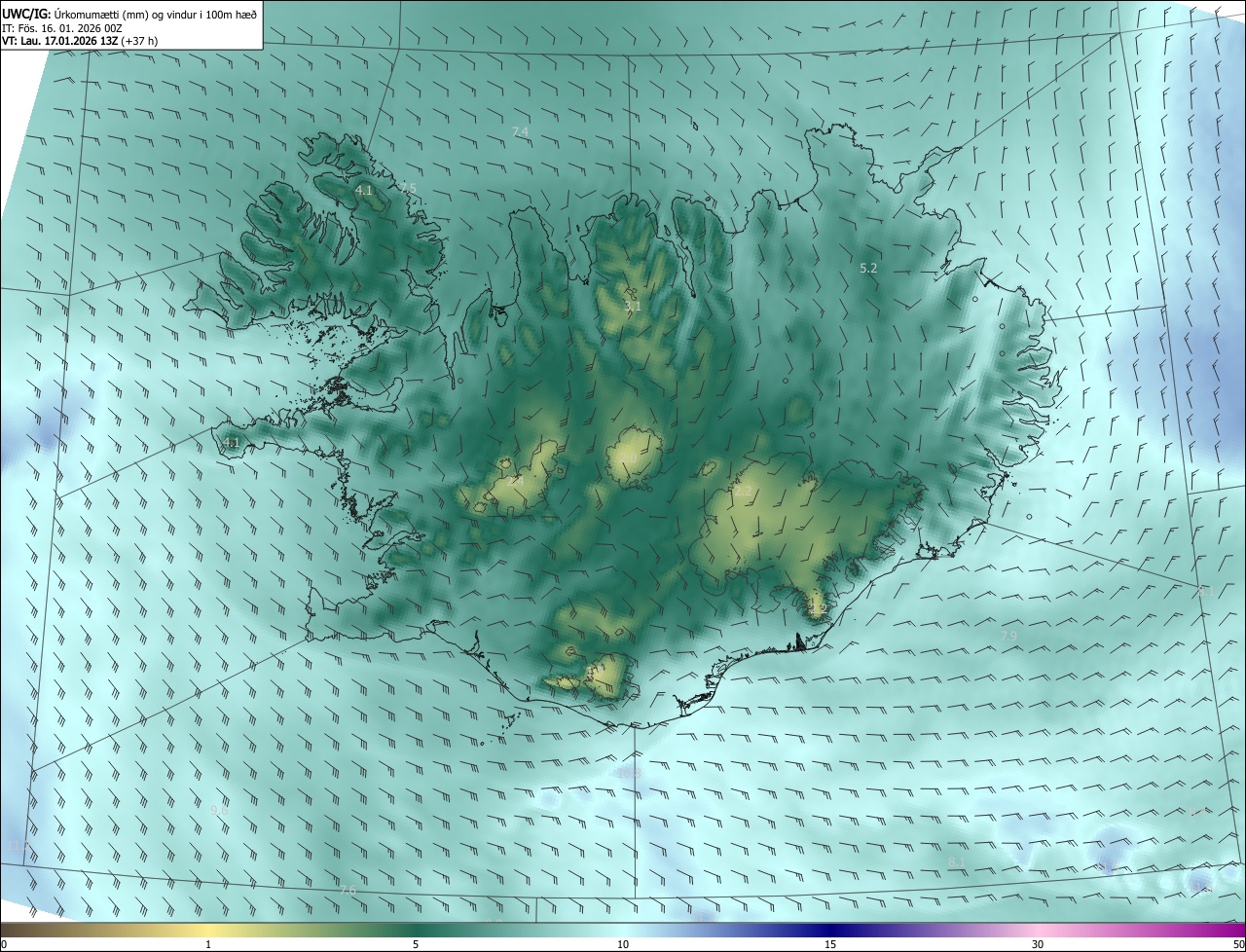
Task: Click the '0' tick on the color scale
Action: (4, 944)
